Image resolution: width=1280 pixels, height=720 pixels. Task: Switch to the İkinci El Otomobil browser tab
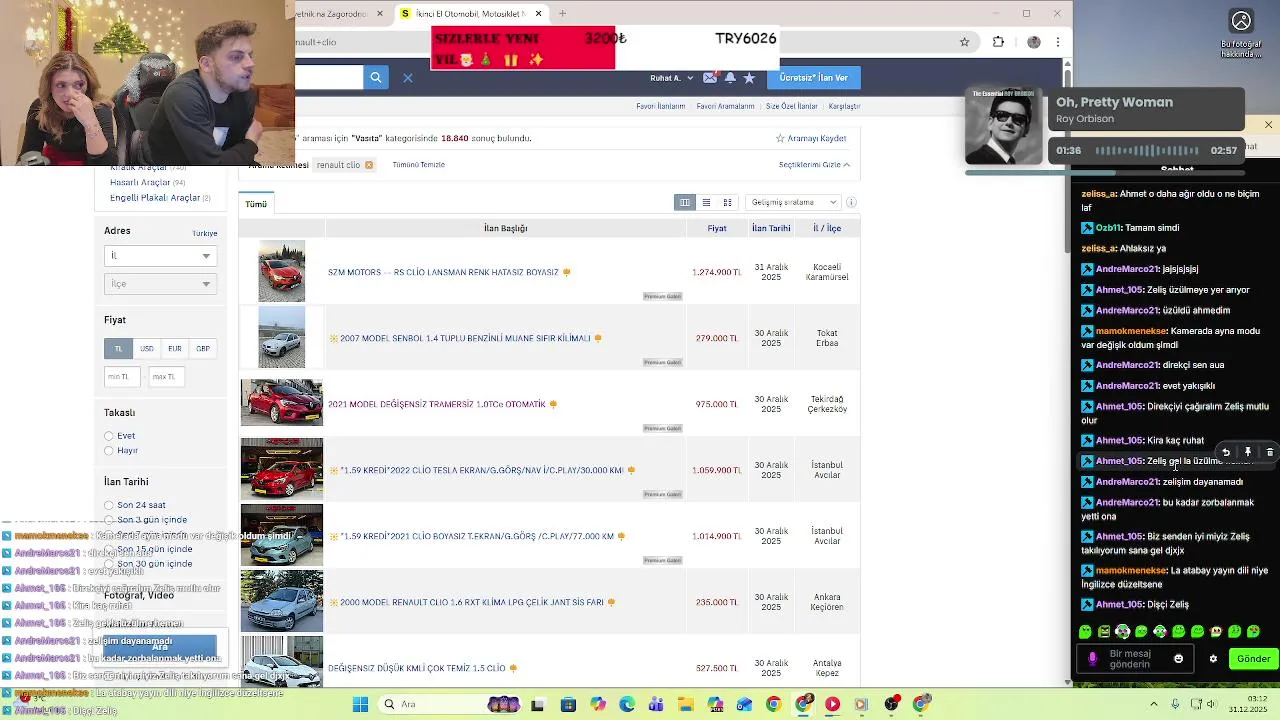point(470,13)
